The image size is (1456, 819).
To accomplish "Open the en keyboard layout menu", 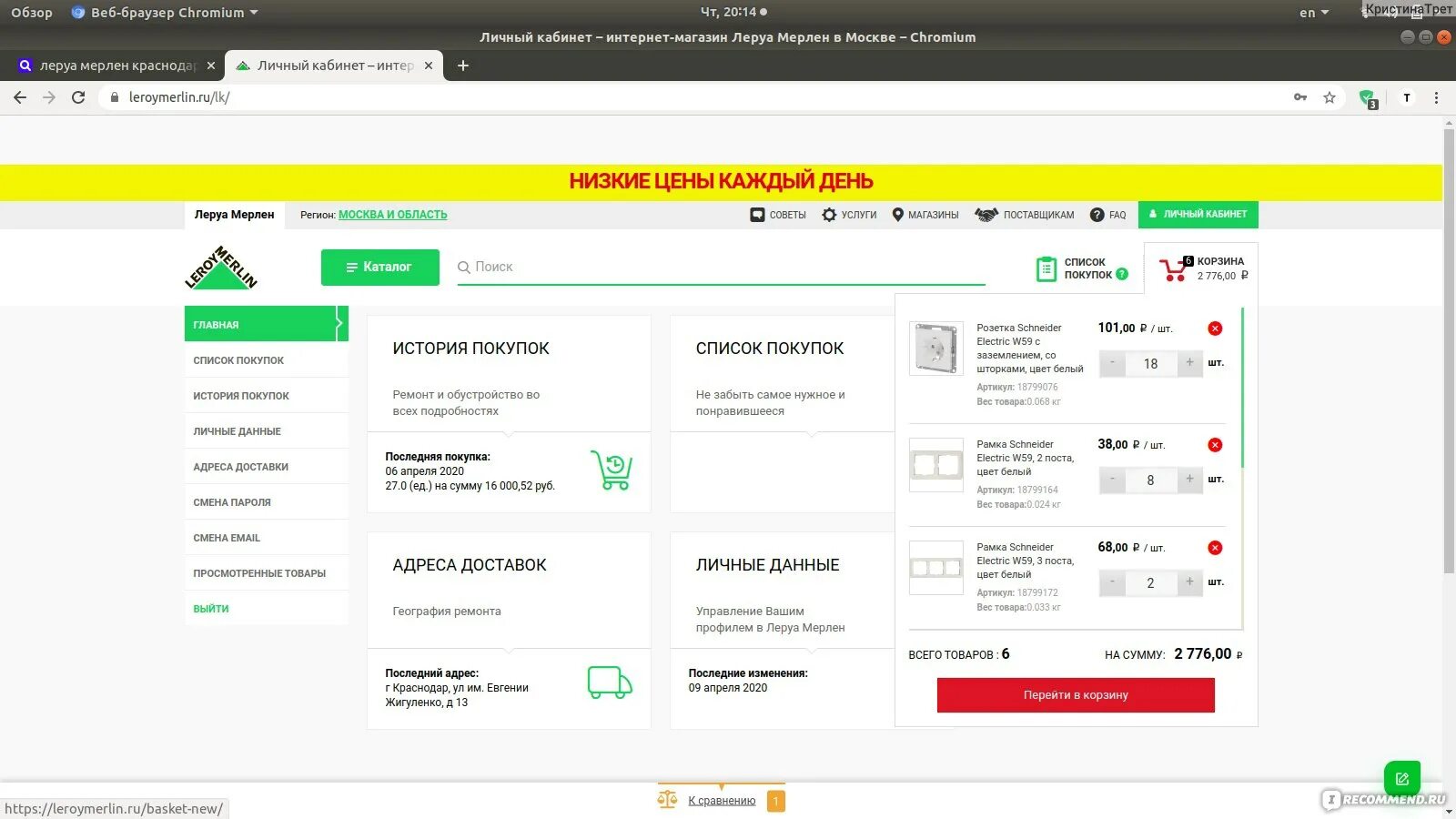I will (1314, 13).
